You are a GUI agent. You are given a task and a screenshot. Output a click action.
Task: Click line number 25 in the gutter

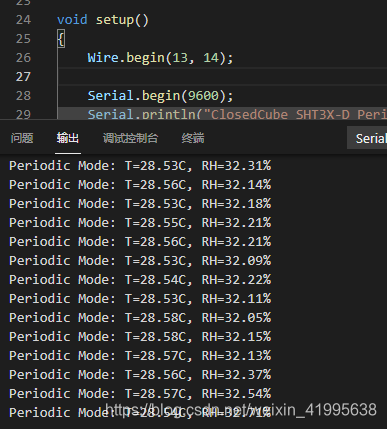[x=23, y=39]
